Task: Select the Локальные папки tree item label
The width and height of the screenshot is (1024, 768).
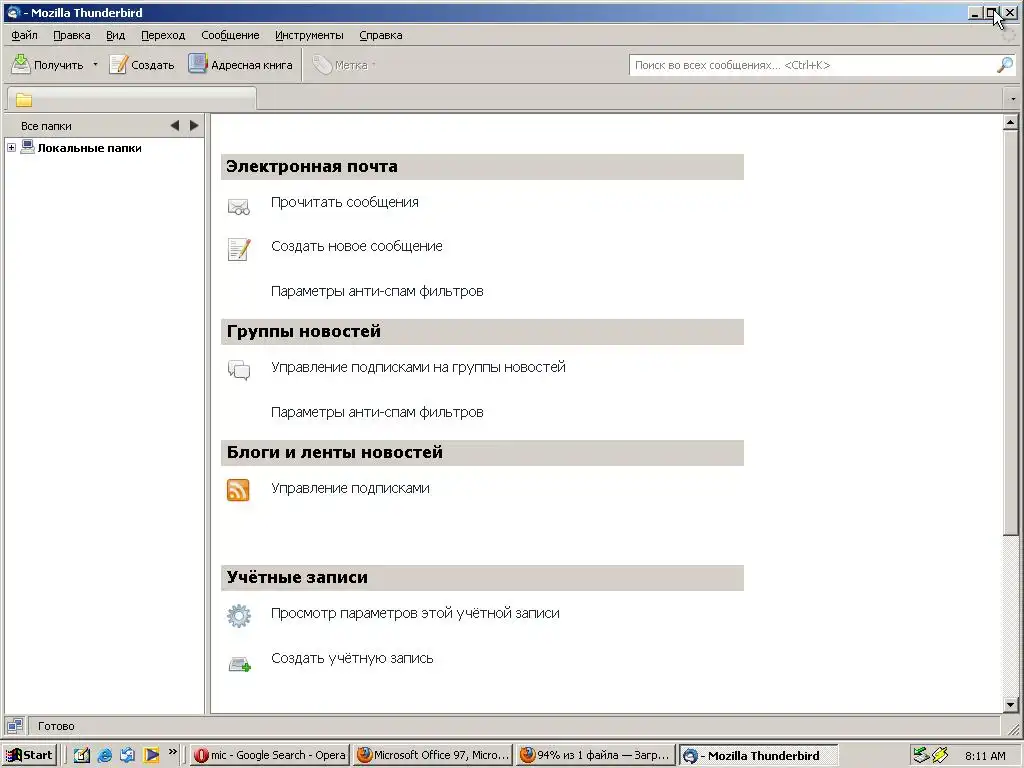Action: (89, 148)
